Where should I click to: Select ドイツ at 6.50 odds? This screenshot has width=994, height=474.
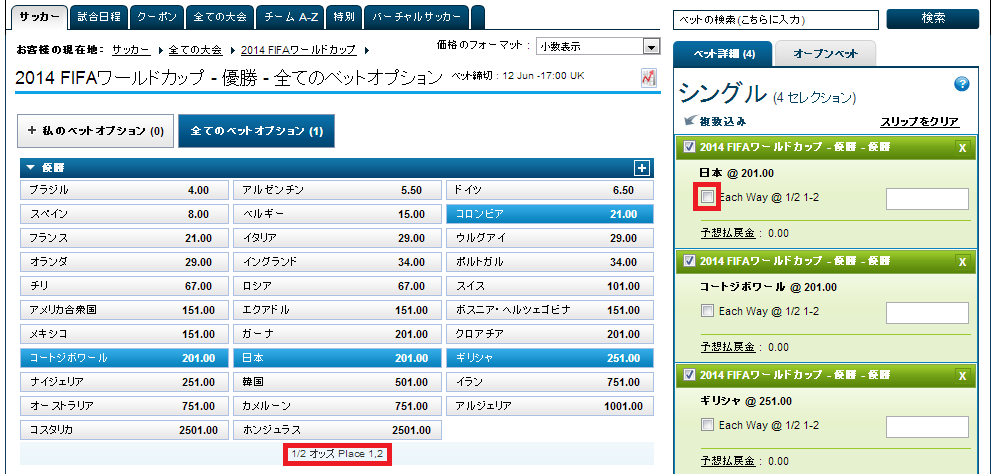coord(550,190)
